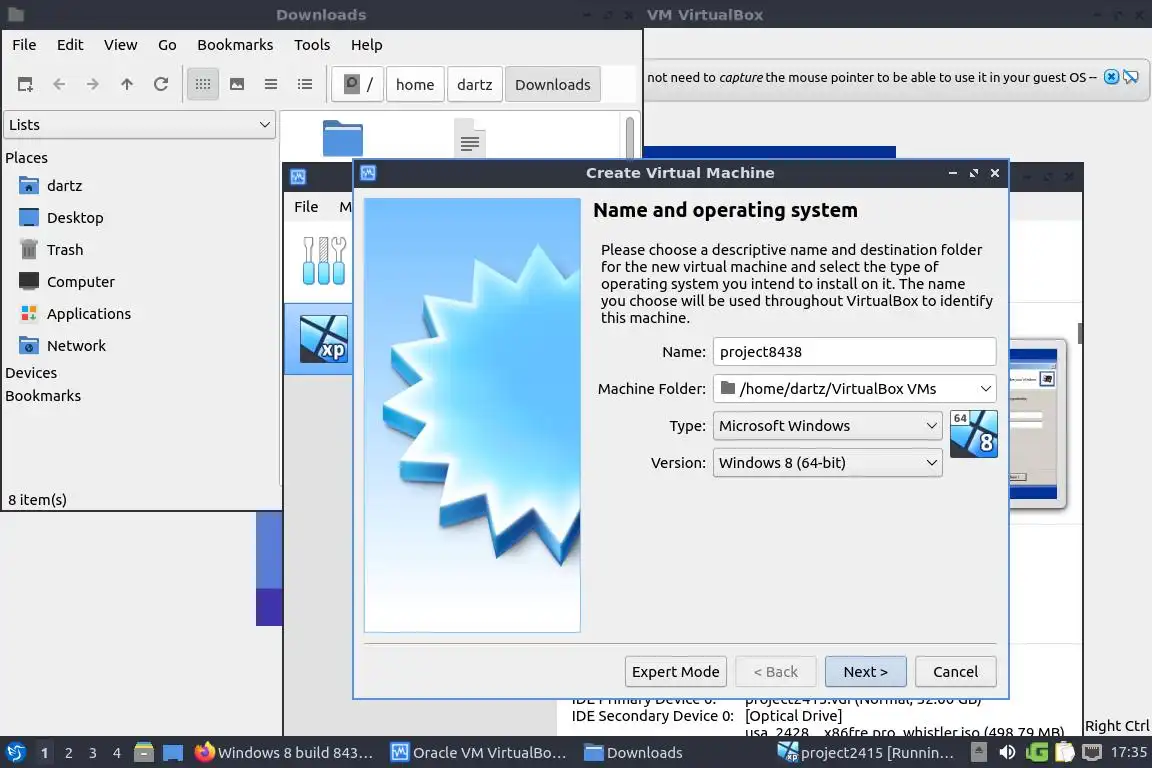
Task: Click the Name field containing project8438
Action: pyautogui.click(x=854, y=352)
